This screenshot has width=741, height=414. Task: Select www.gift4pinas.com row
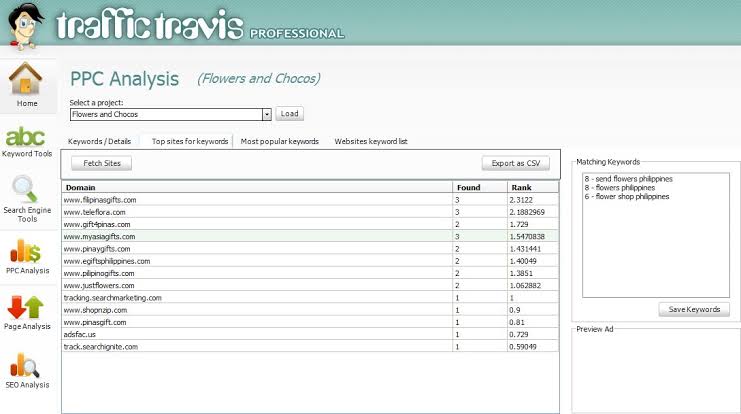(310, 224)
